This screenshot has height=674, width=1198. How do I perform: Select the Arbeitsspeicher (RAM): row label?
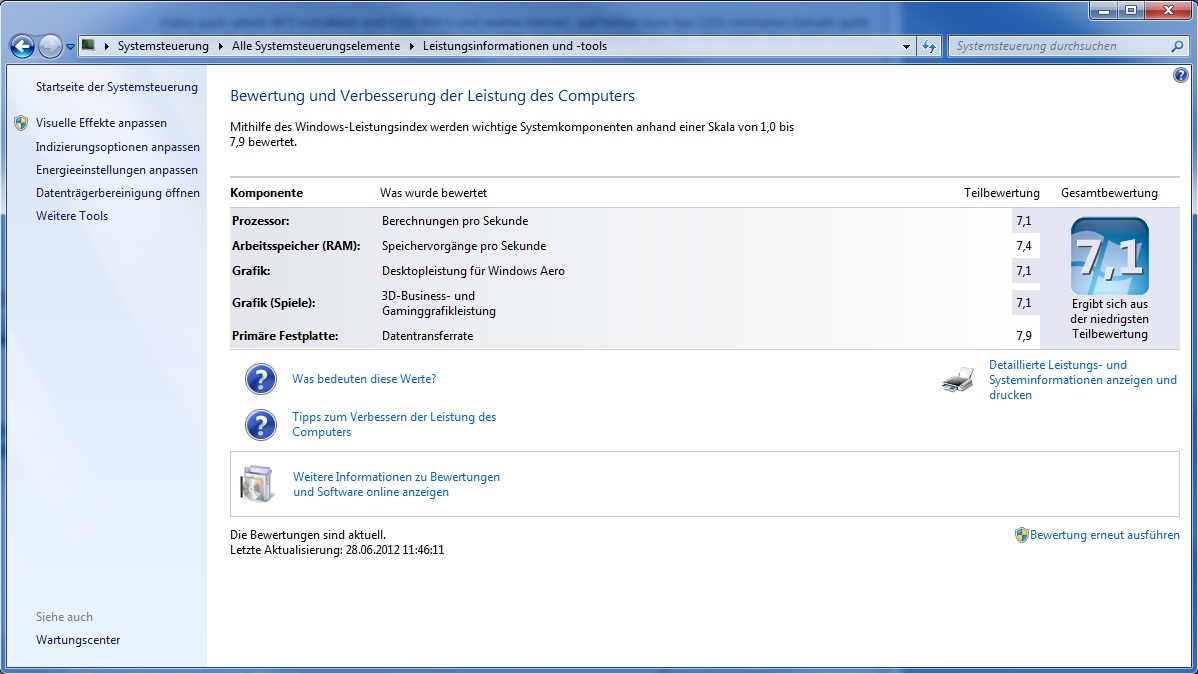(x=296, y=246)
